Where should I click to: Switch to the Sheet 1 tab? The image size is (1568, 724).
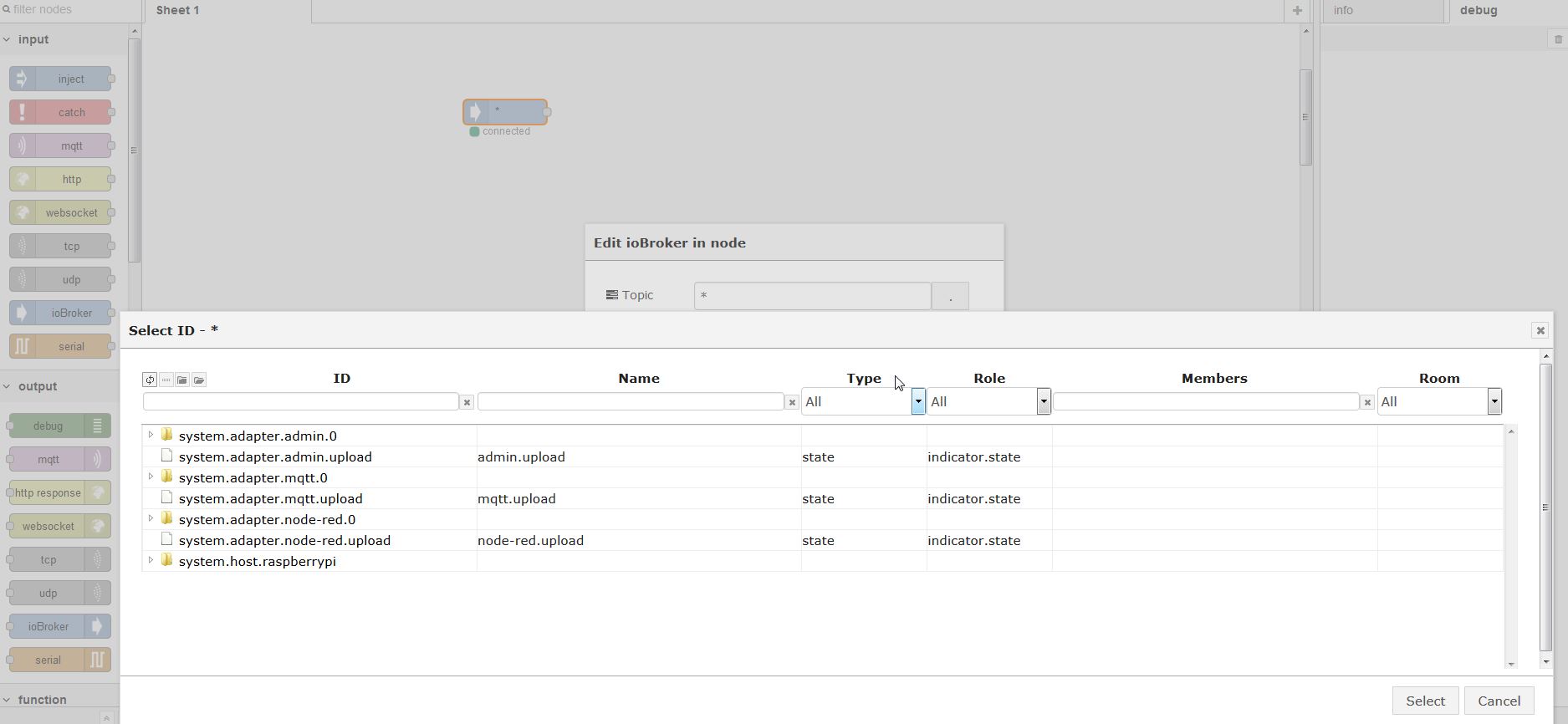click(x=227, y=11)
